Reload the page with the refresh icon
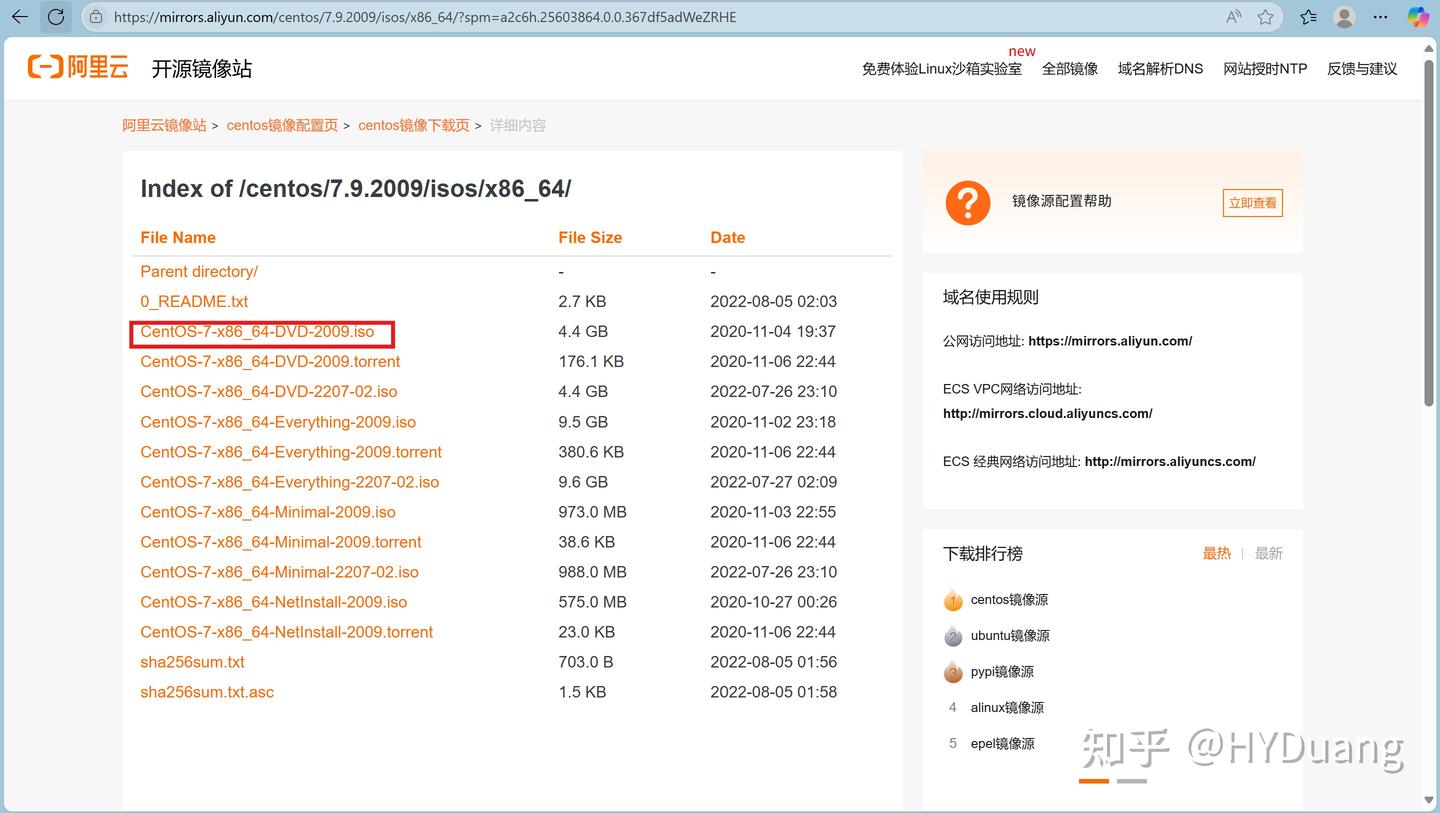1440x813 pixels. point(57,17)
